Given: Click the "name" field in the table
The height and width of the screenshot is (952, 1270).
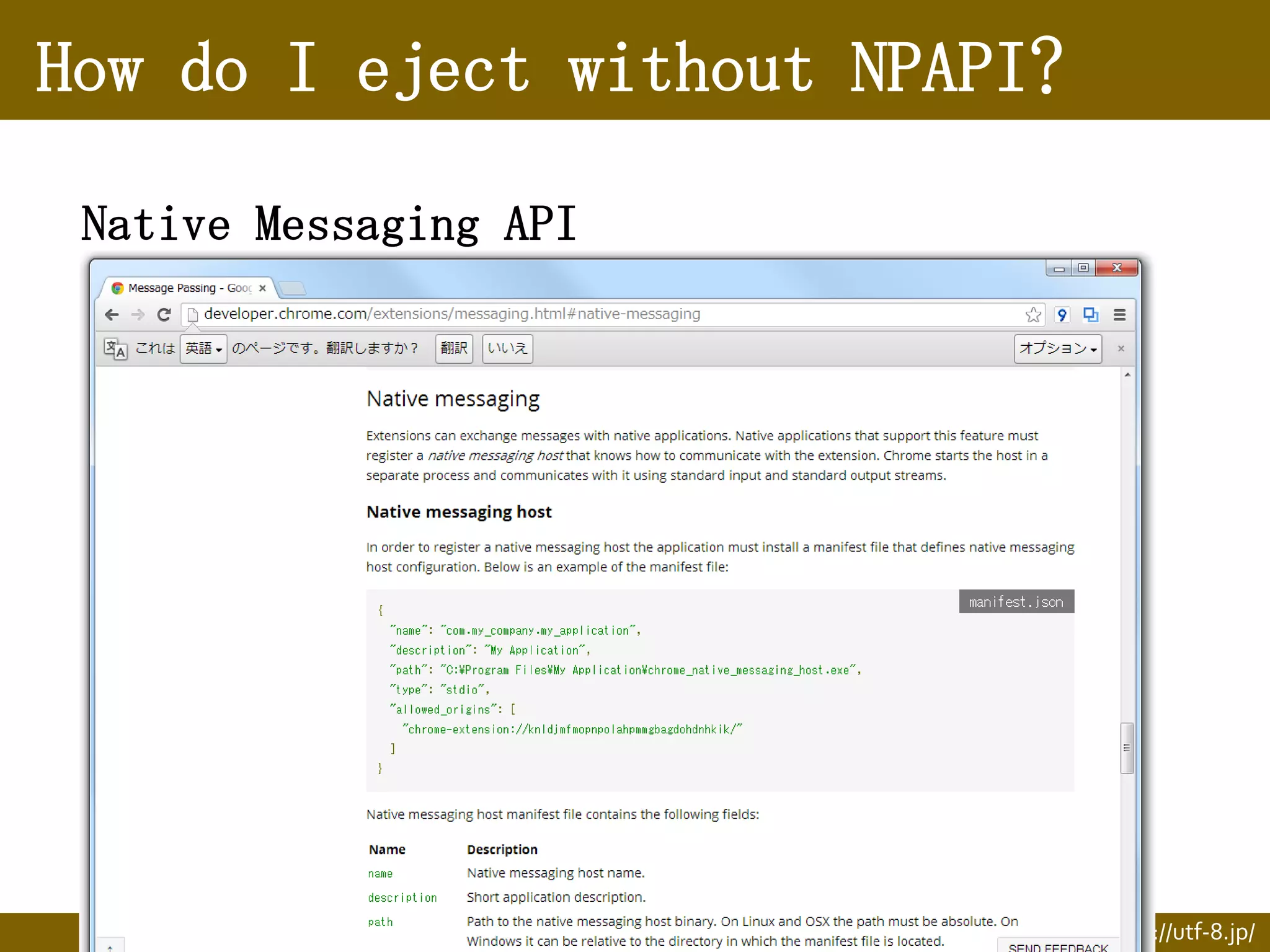Looking at the screenshot, I should 380,873.
